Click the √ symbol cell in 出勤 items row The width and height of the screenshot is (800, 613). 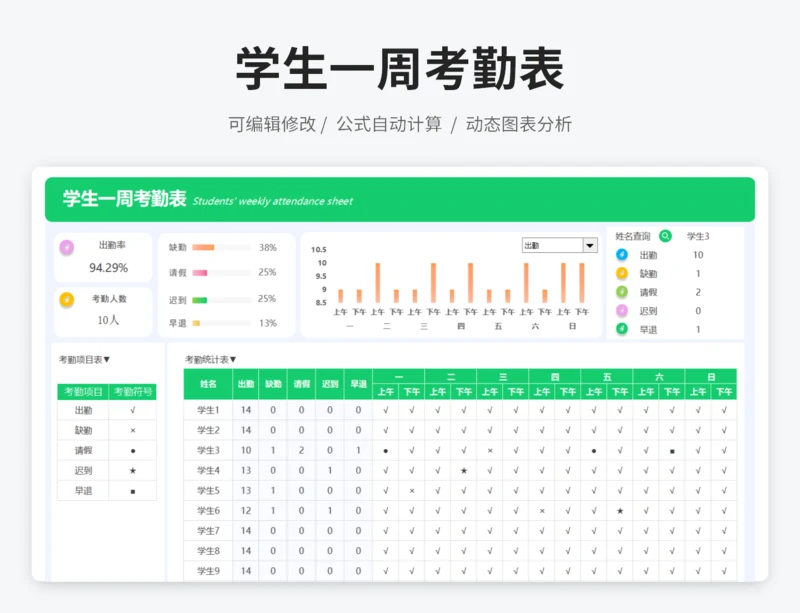point(133,410)
